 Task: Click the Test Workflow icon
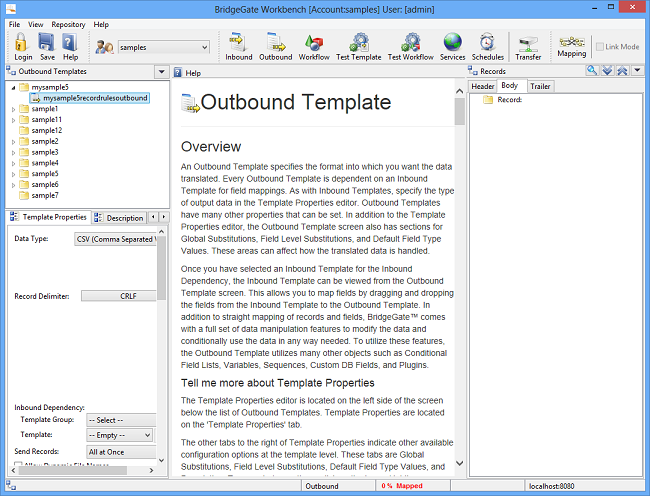[411, 42]
